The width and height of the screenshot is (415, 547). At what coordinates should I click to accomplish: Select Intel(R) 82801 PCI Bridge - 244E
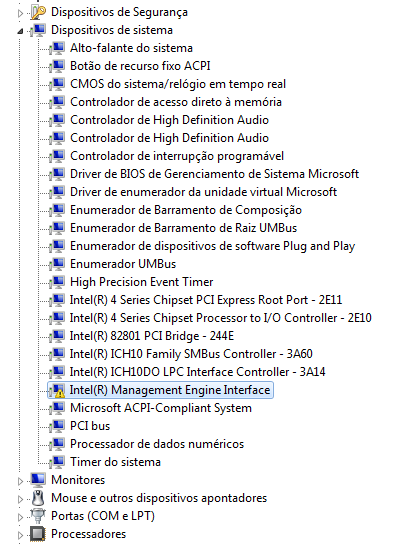pyautogui.click(x=152, y=336)
